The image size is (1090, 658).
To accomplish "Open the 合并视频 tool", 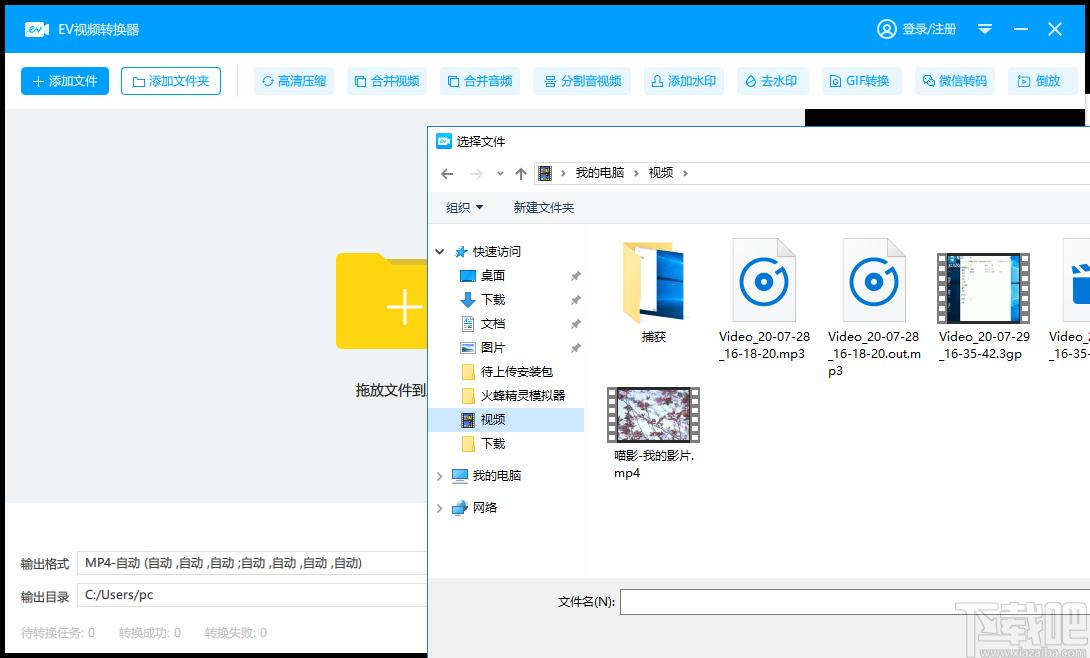I will click(387, 81).
